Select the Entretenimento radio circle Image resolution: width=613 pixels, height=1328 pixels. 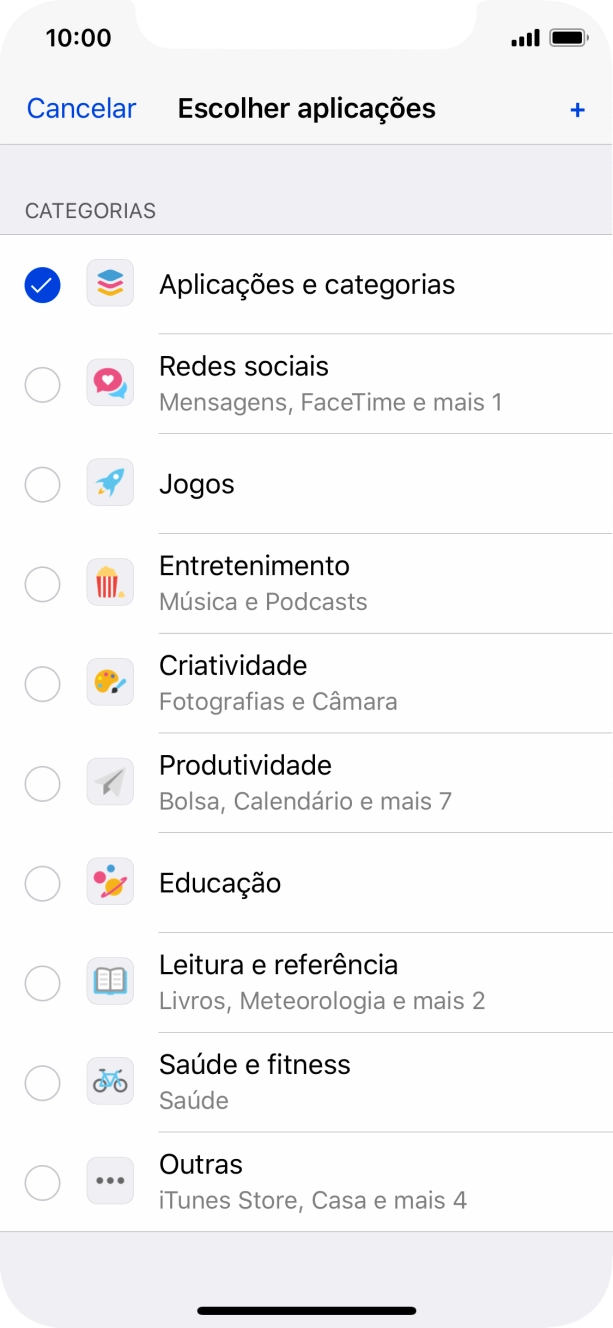[42, 585]
